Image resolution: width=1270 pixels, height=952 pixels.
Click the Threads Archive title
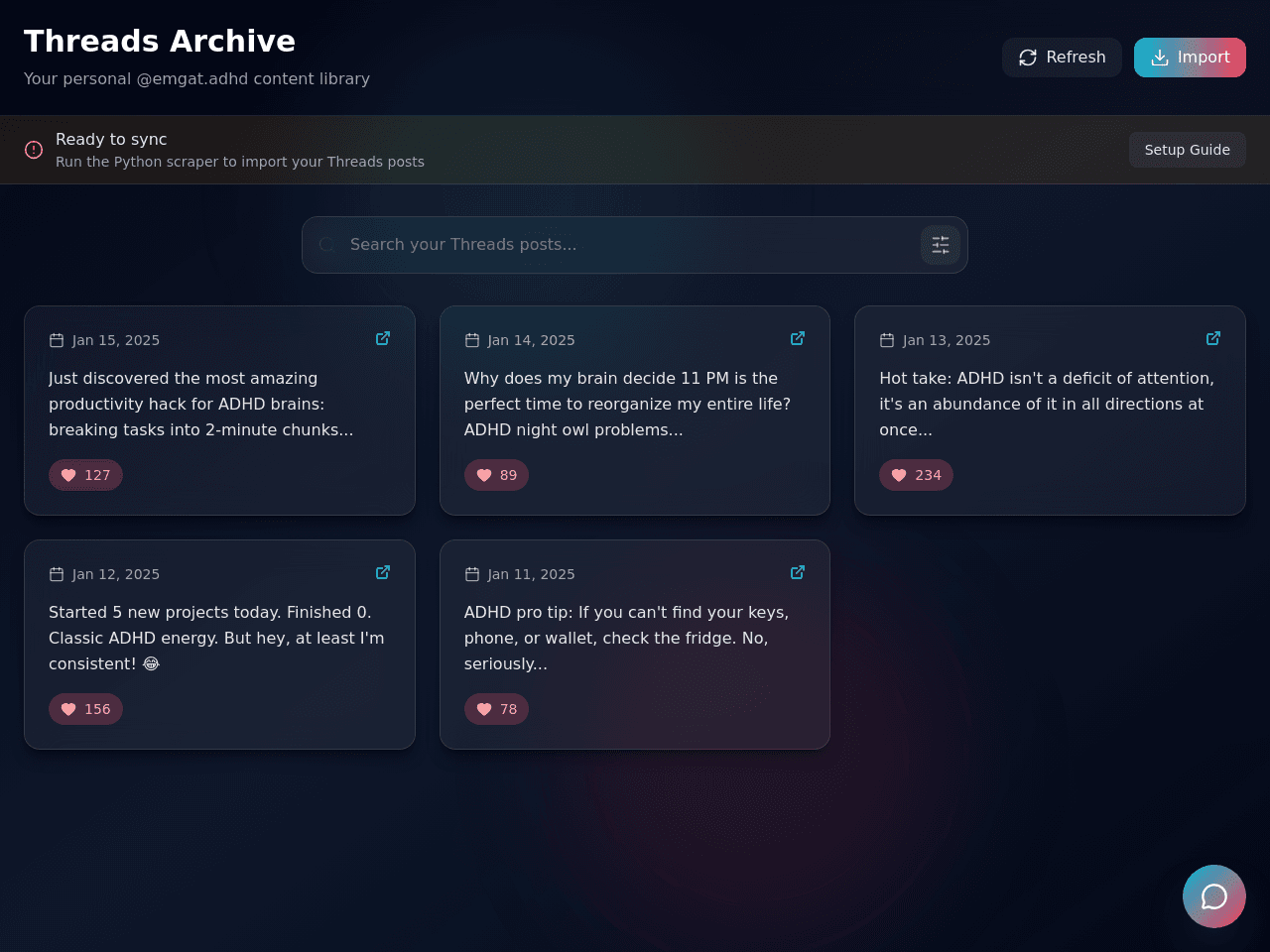160,41
